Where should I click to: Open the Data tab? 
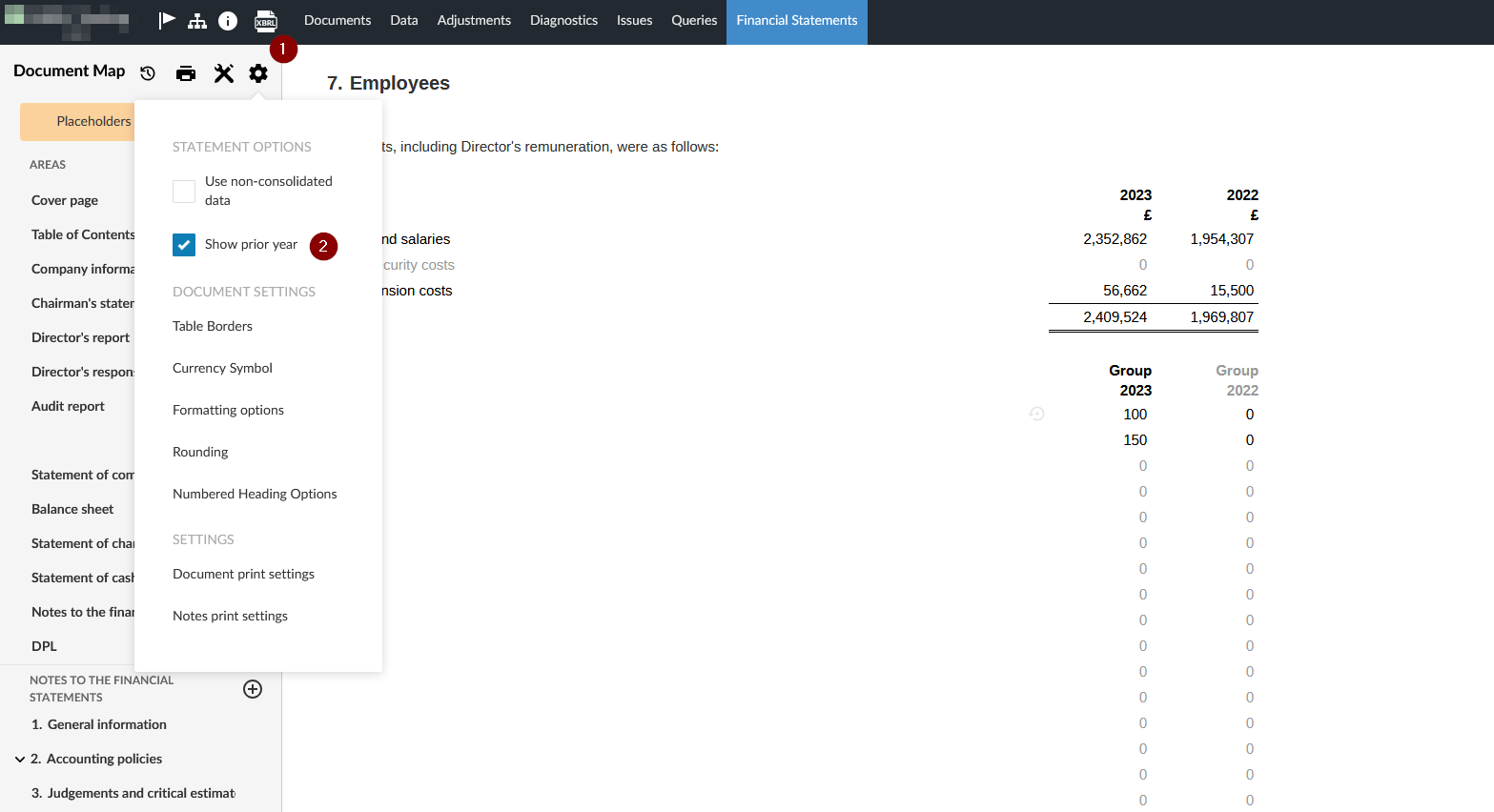pos(404,20)
